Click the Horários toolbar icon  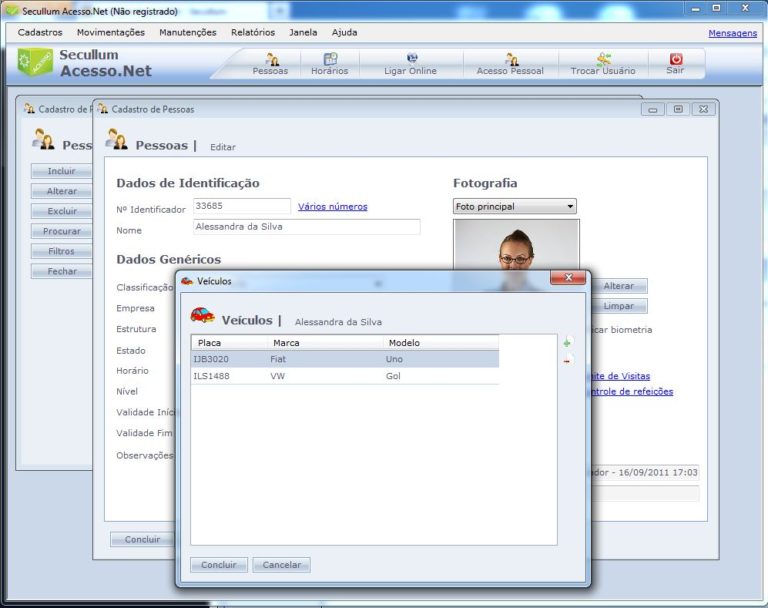click(x=329, y=64)
